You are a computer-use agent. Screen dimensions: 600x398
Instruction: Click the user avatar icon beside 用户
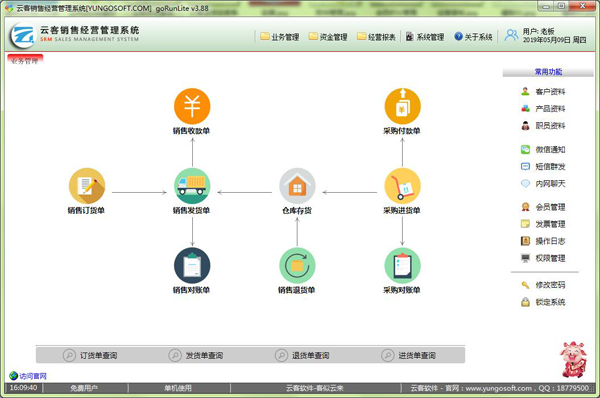pyautogui.click(x=511, y=35)
